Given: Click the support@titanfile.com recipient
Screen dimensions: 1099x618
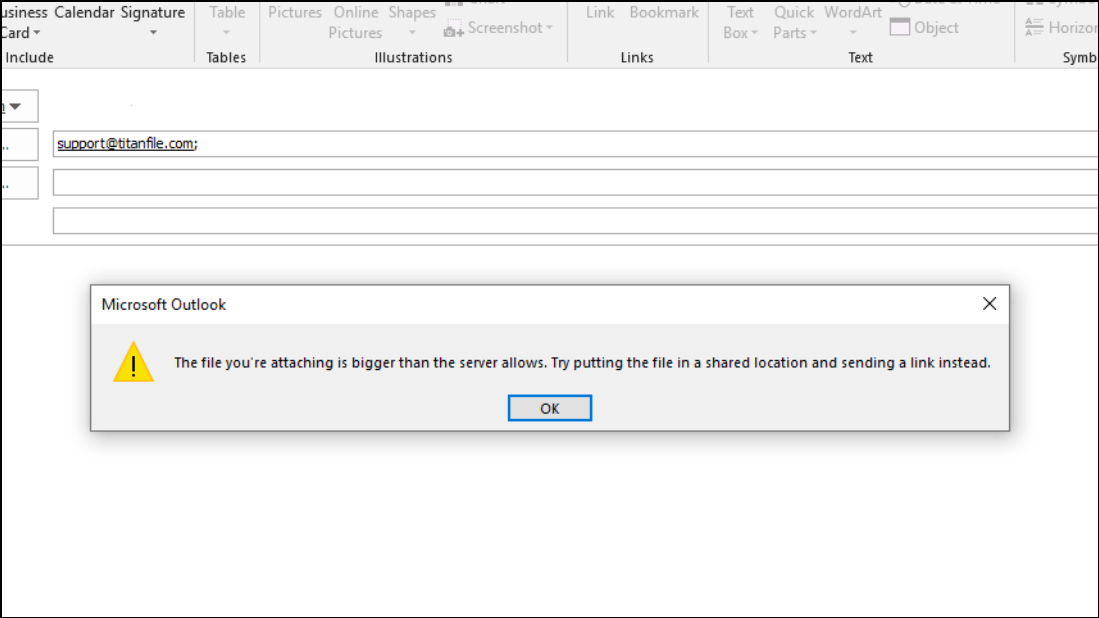Looking at the screenshot, I should tap(127, 144).
